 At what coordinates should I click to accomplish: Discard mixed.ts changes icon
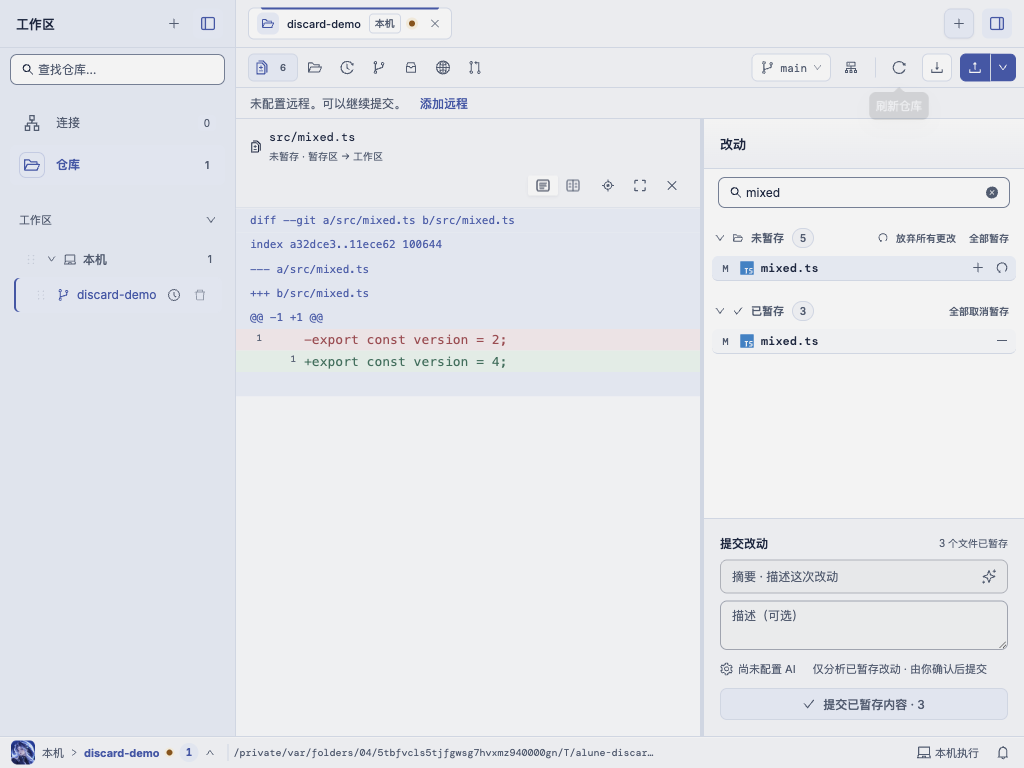1002,268
